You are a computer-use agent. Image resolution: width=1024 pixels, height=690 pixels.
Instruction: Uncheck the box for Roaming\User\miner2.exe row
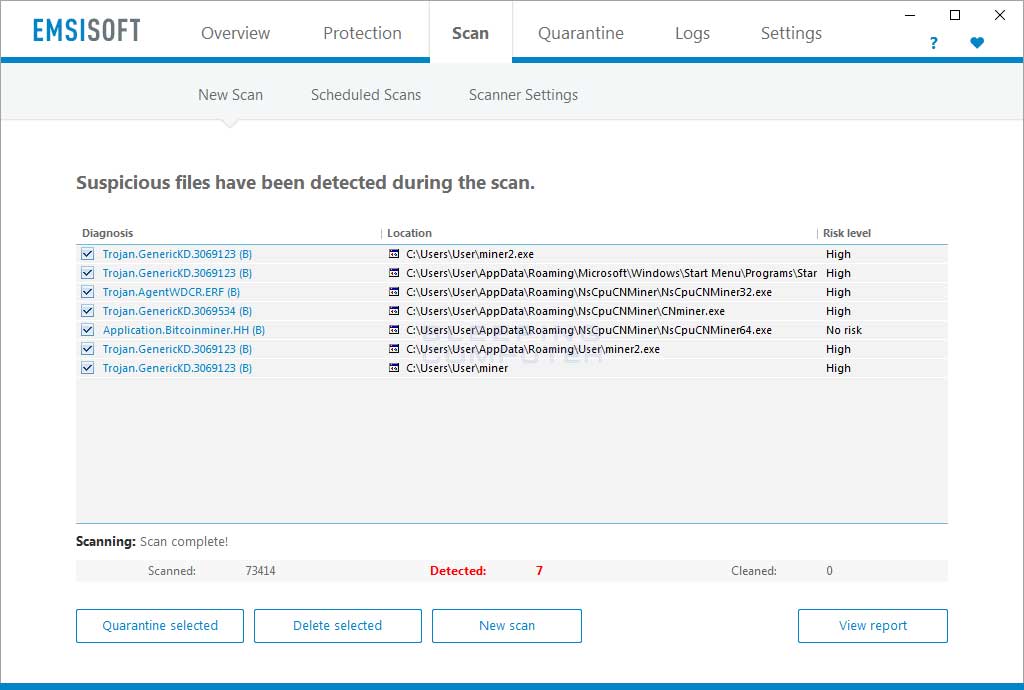[88, 349]
